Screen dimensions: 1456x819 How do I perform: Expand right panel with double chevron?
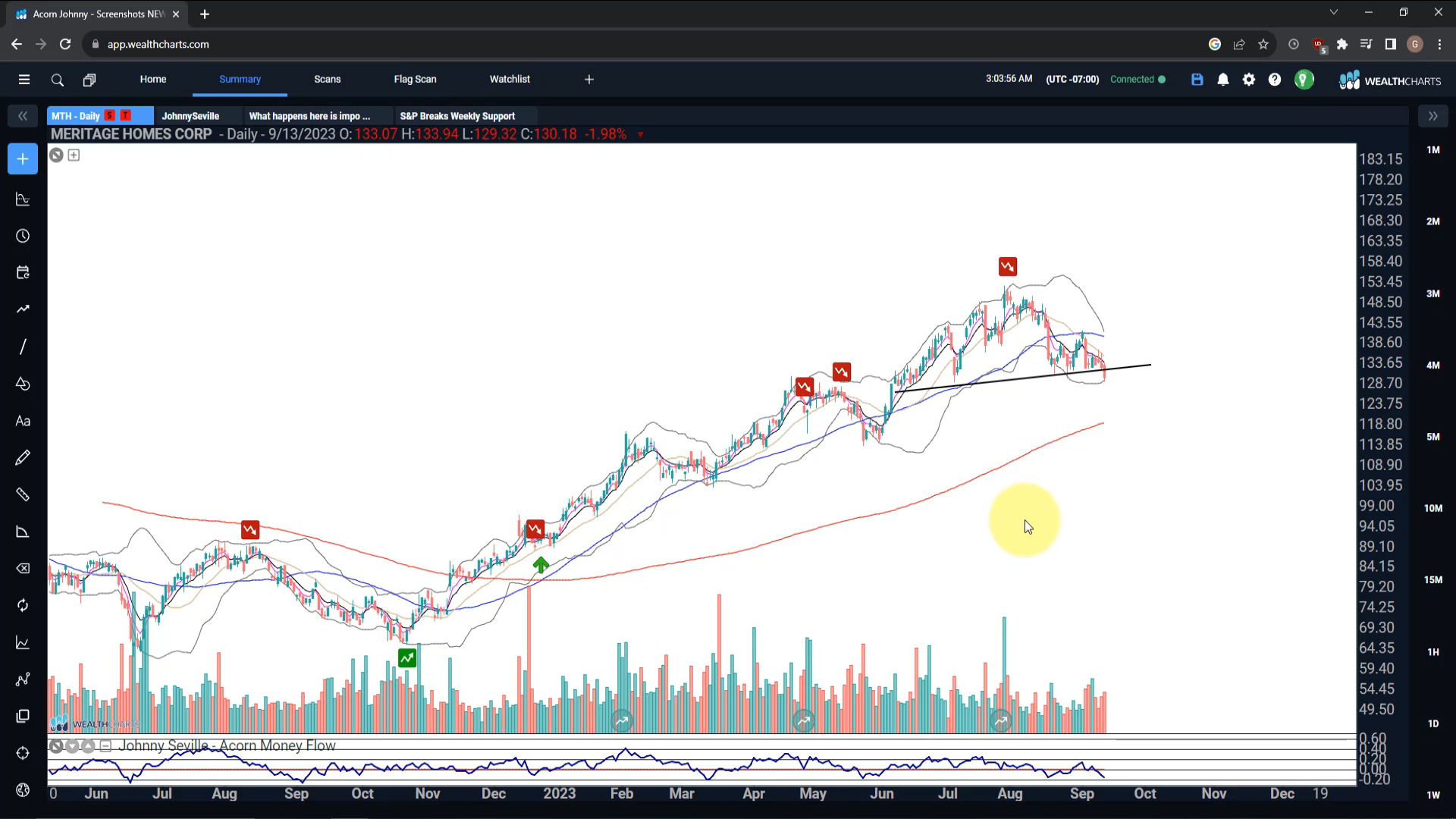coord(1432,116)
